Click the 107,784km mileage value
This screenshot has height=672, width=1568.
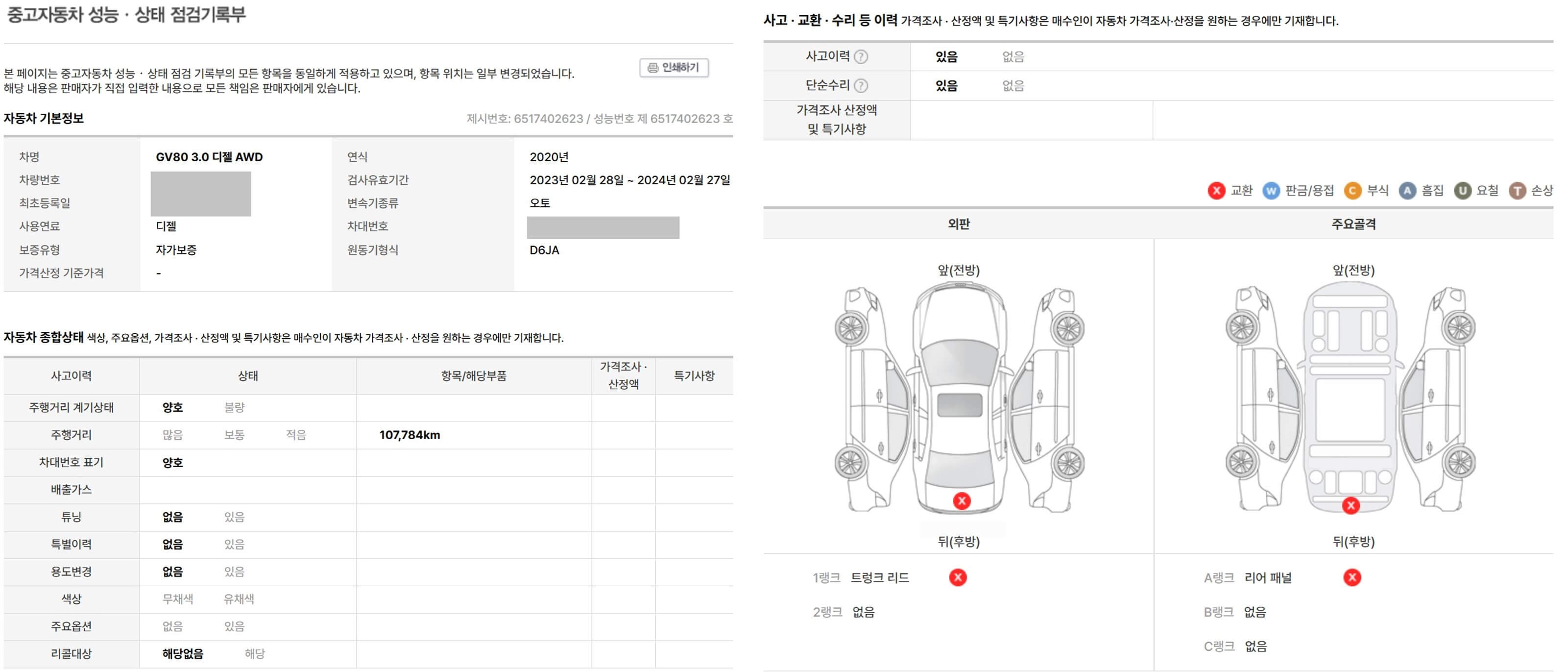[409, 435]
